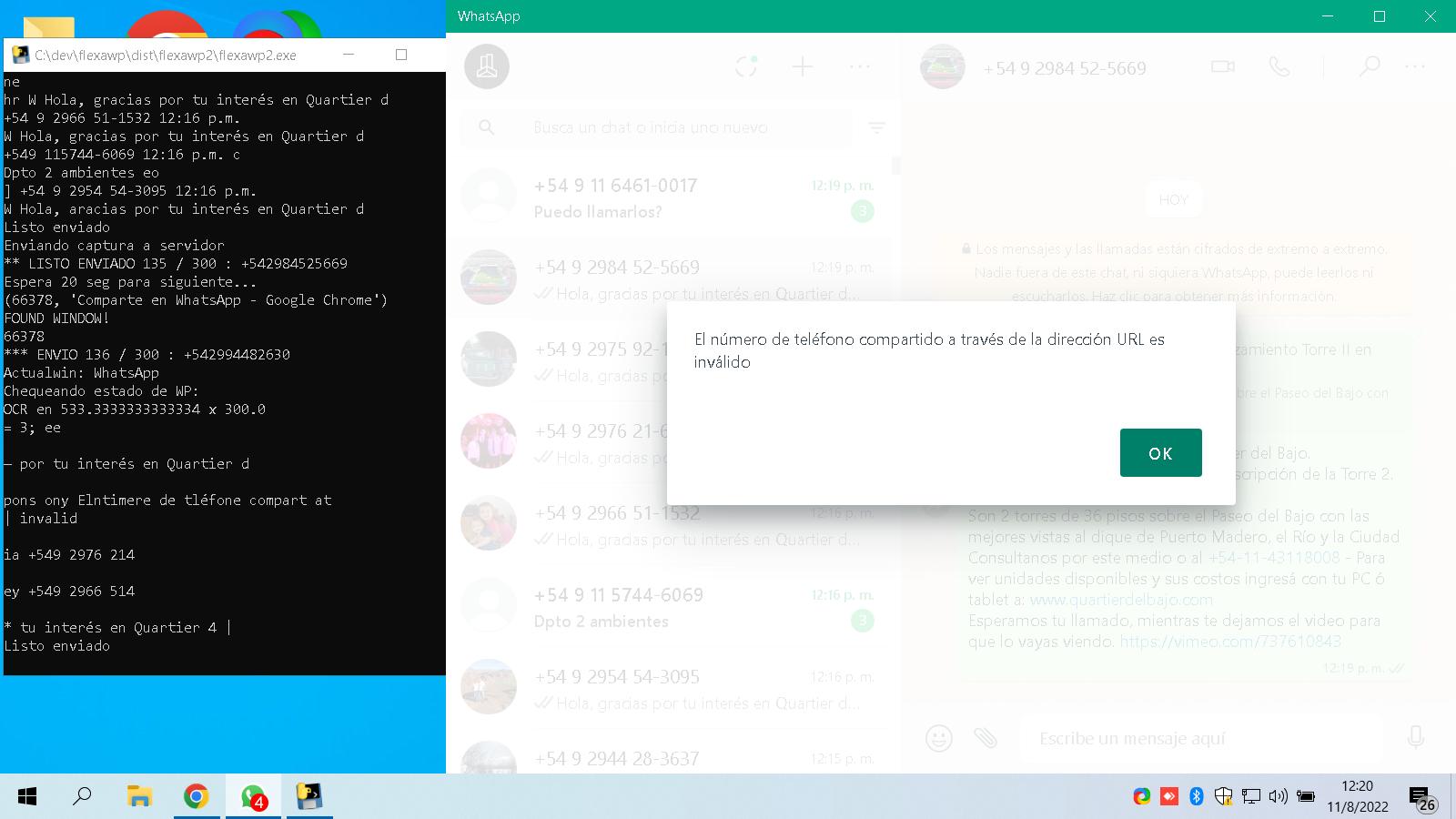Image resolution: width=1456 pixels, height=819 pixels.
Task: Start a new chat with plus icon
Action: [x=803, y=66]
